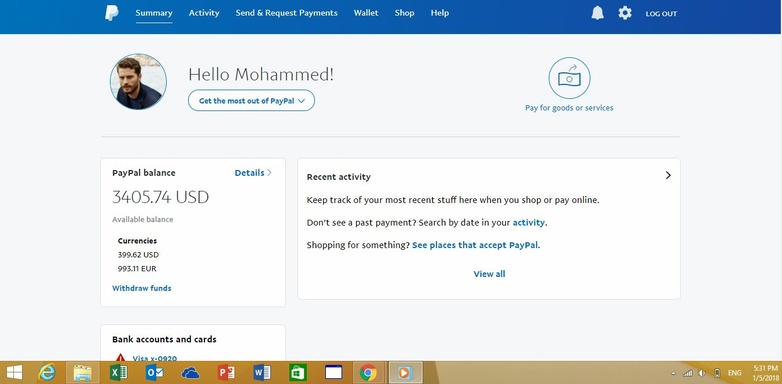Go to the Activity tab
The image size is (782, 384).
pyautogui.click(x=204, y=13)
